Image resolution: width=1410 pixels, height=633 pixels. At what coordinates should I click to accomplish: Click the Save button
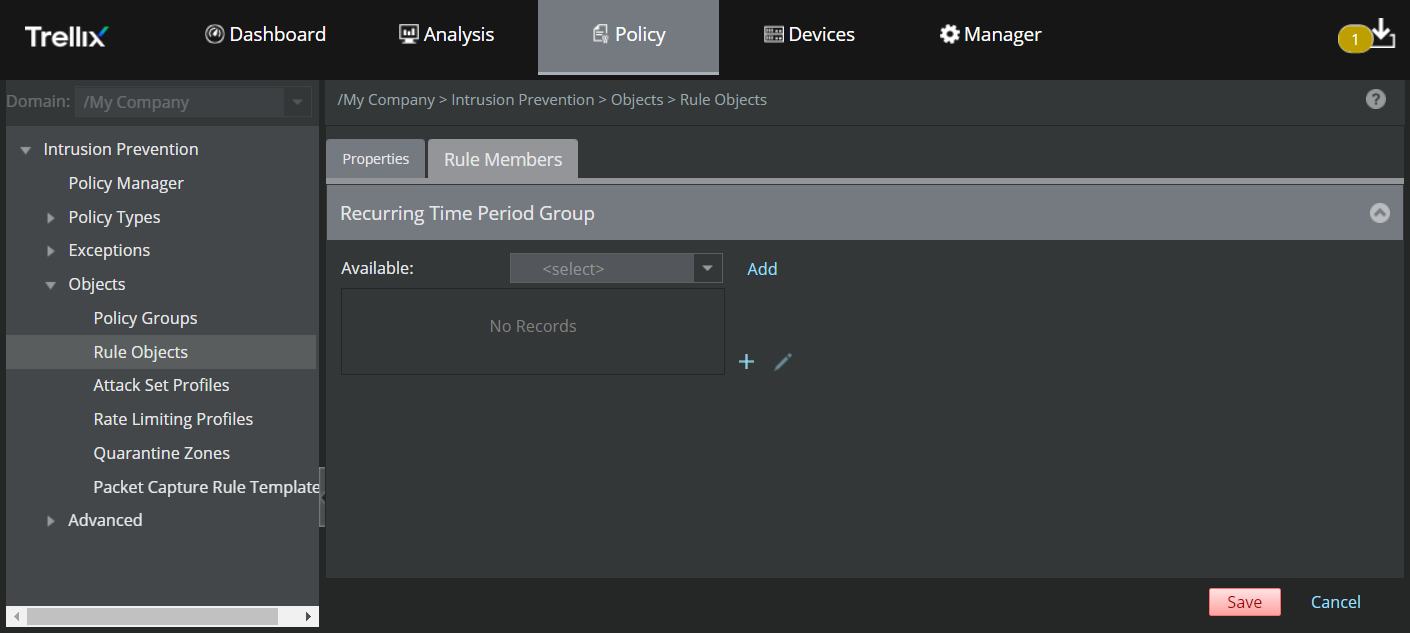point(1245,602)
